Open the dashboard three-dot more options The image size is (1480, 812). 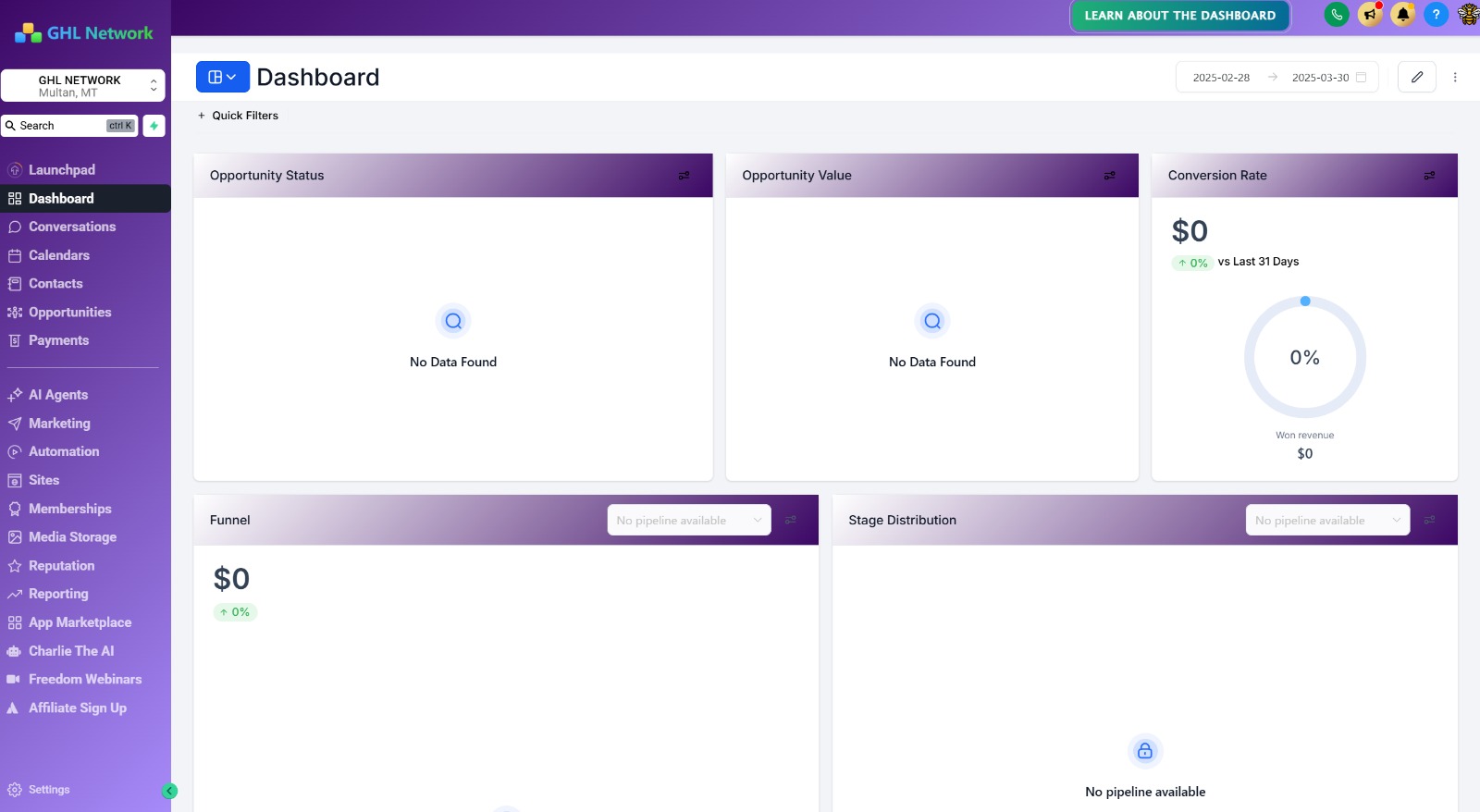point(1455,77)
